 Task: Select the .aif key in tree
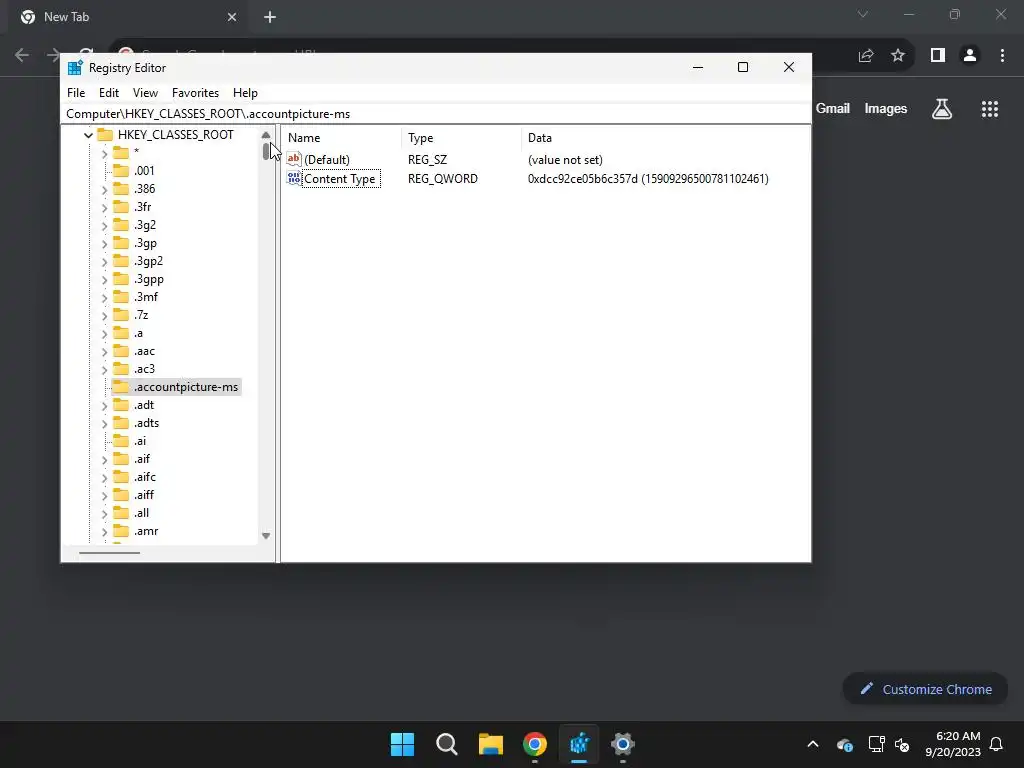(x=142, y=458)
